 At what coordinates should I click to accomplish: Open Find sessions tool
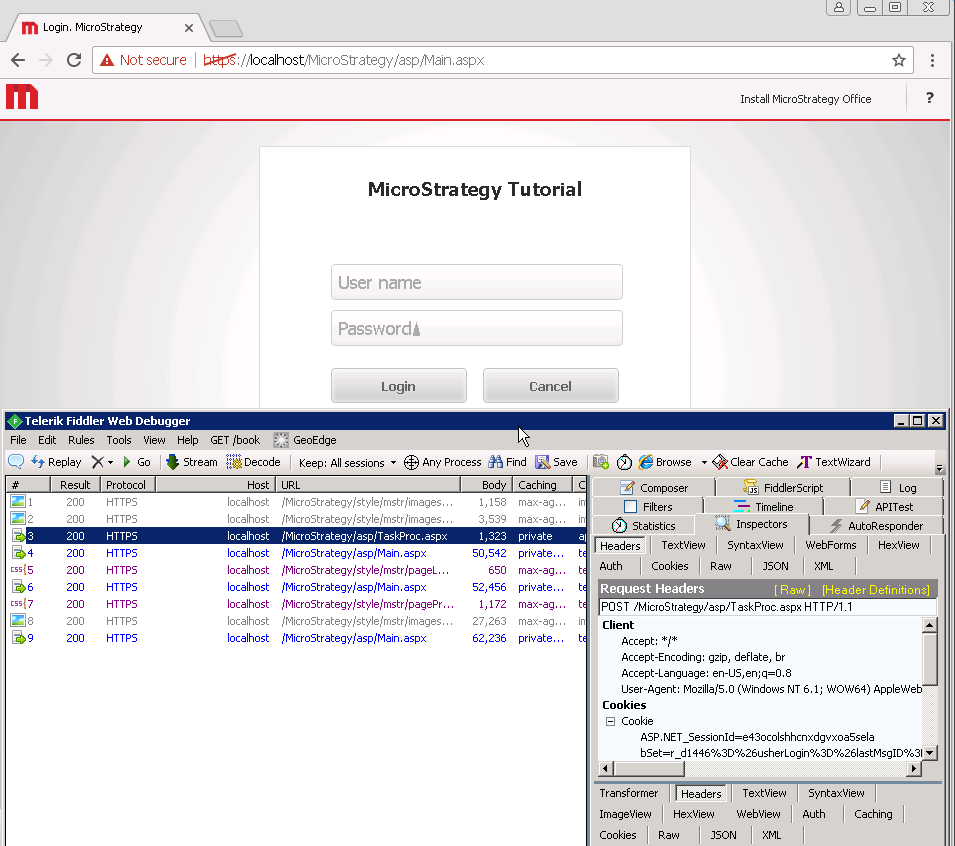tap(507, 462)
